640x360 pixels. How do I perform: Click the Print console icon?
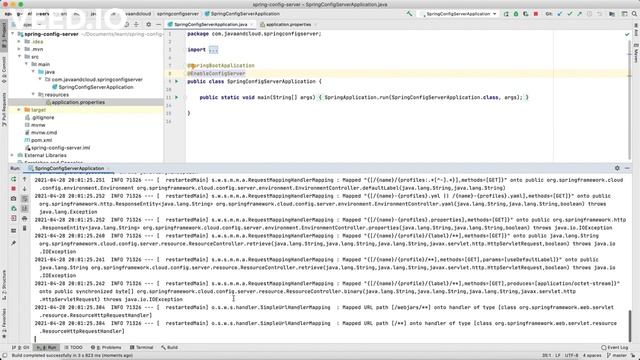pos(24,218)
